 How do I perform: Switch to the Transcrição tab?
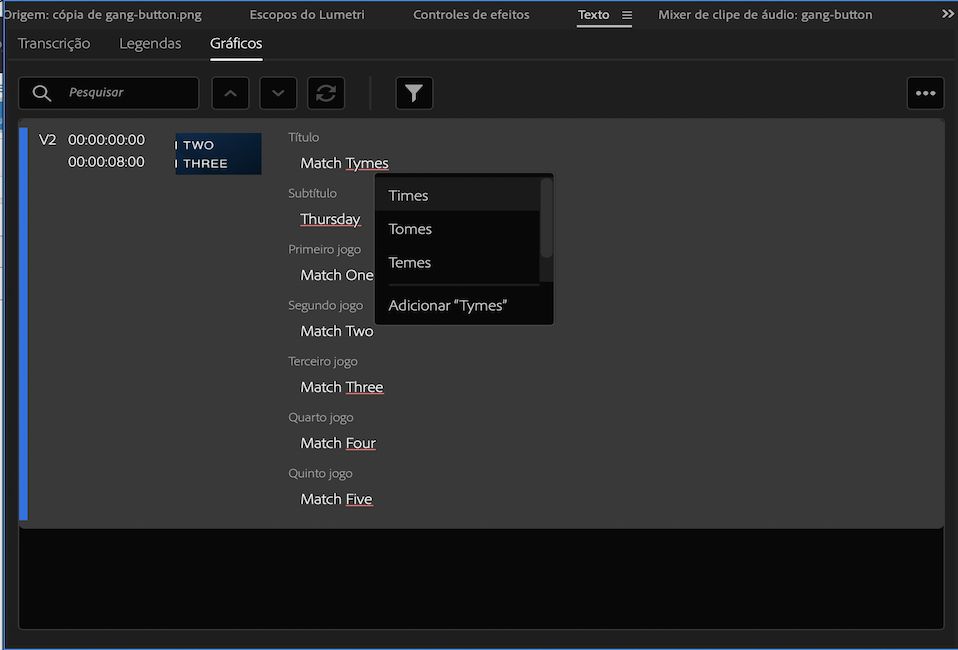click(54, 43)
